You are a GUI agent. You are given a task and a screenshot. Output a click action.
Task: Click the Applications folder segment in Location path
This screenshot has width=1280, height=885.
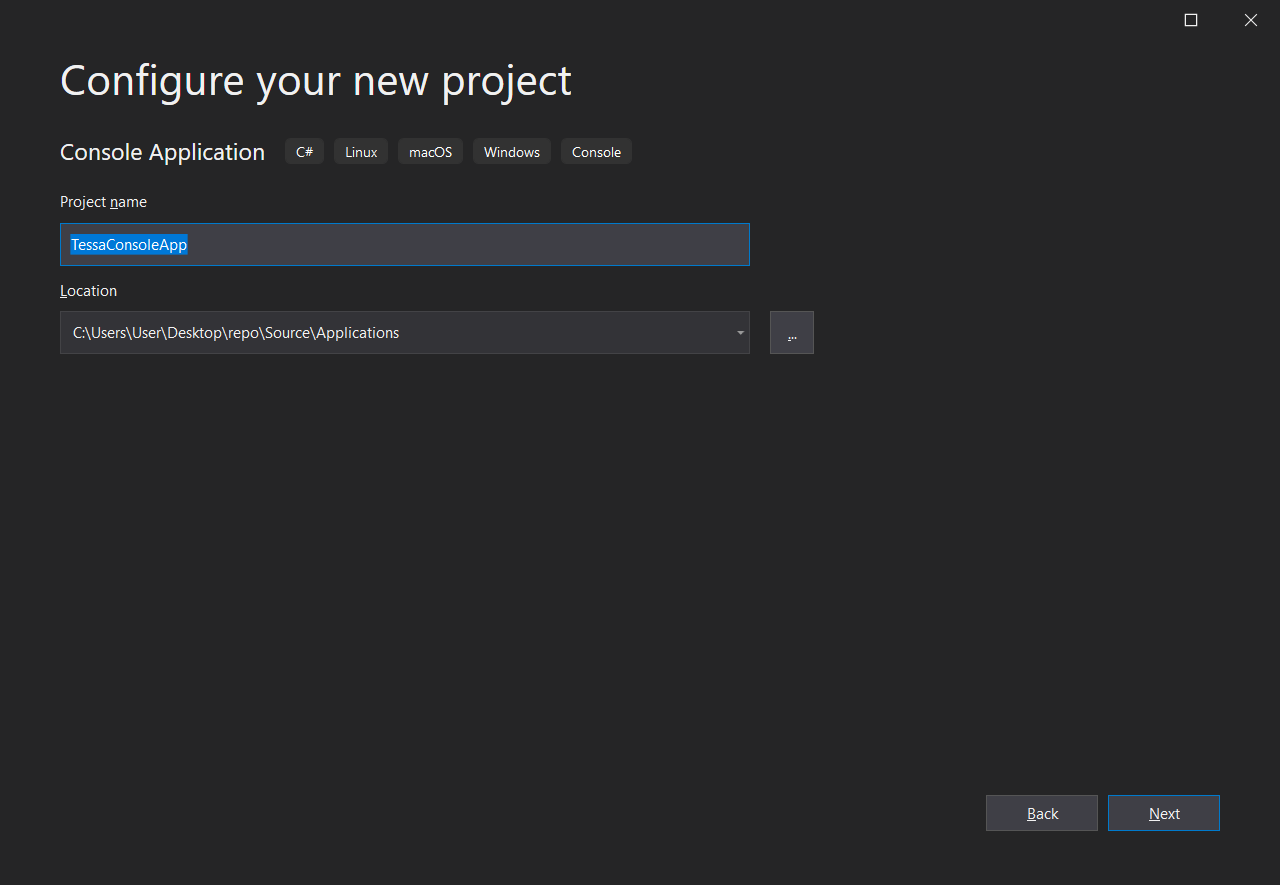[x=357, y=333]
